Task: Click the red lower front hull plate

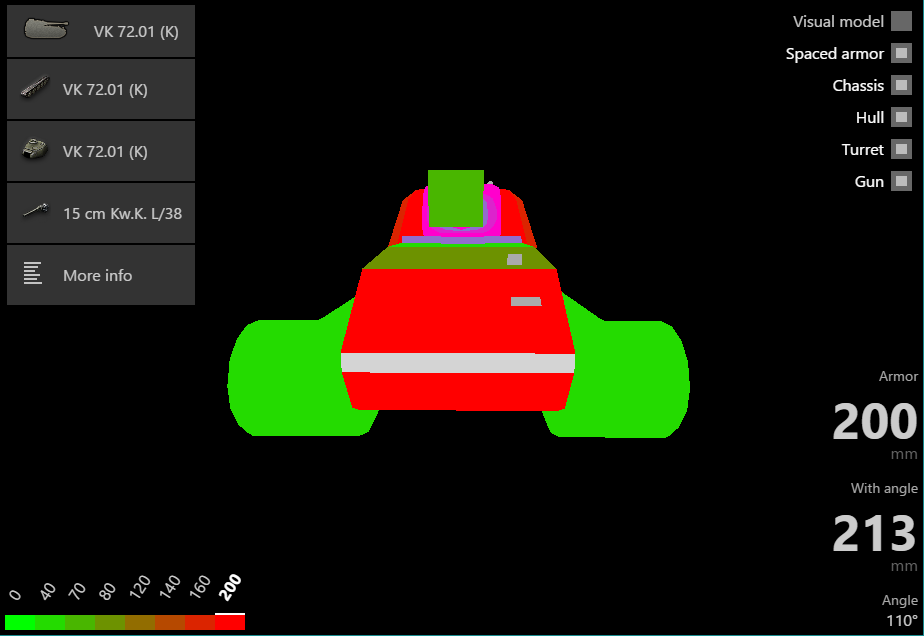Action: coord(458,391)
